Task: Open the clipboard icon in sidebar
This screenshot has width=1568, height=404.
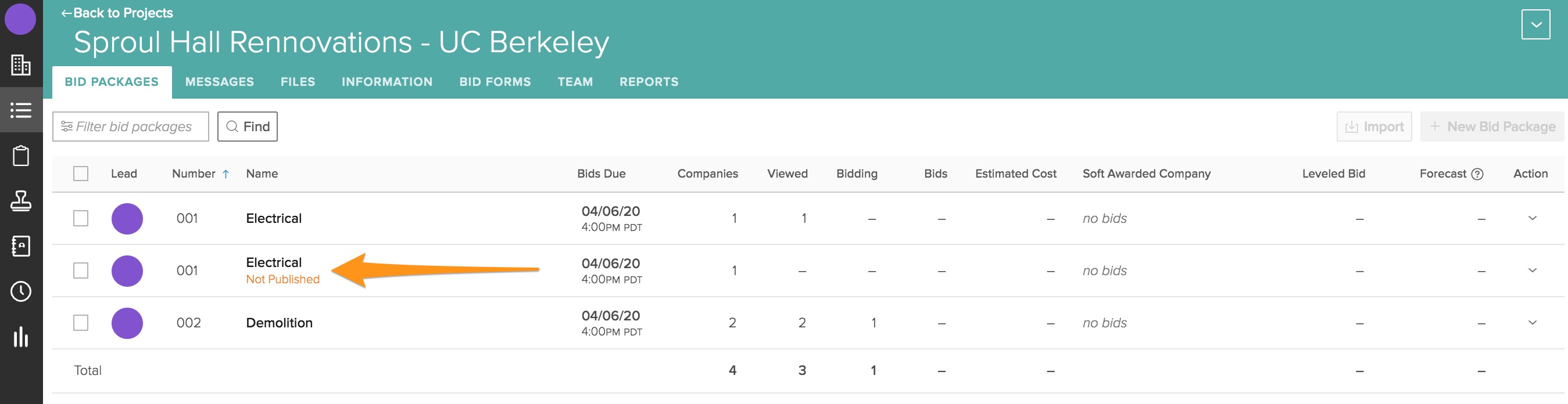Action: tap(21, 156)
